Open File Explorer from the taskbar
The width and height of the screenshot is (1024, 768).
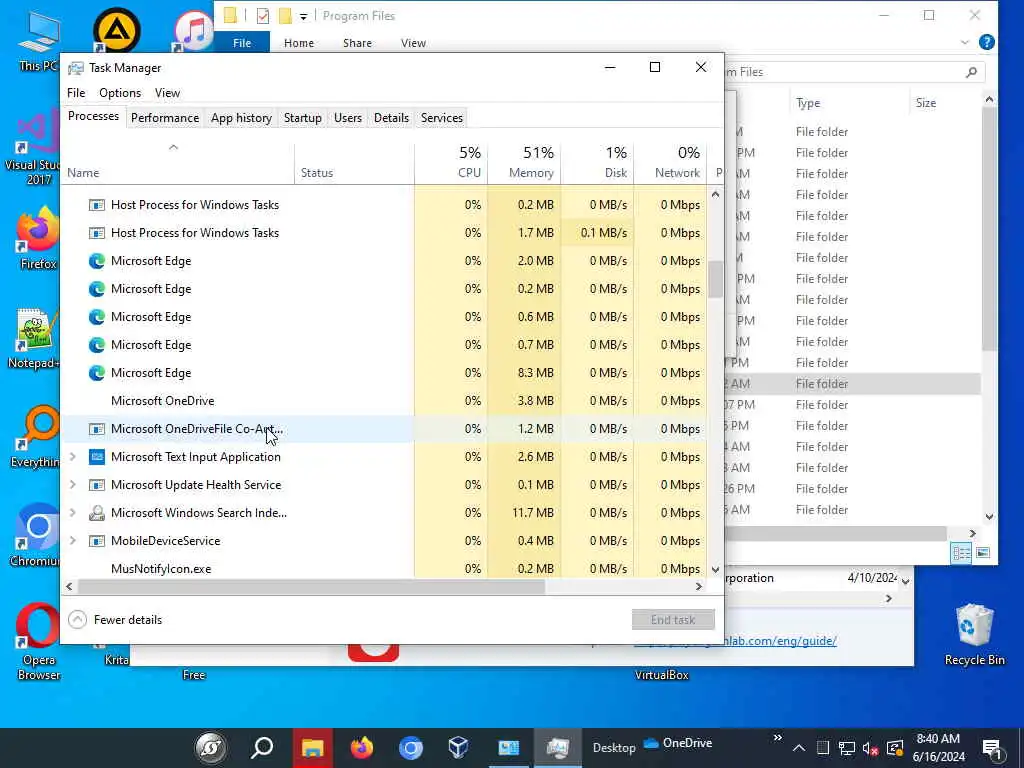coord(312,747)
